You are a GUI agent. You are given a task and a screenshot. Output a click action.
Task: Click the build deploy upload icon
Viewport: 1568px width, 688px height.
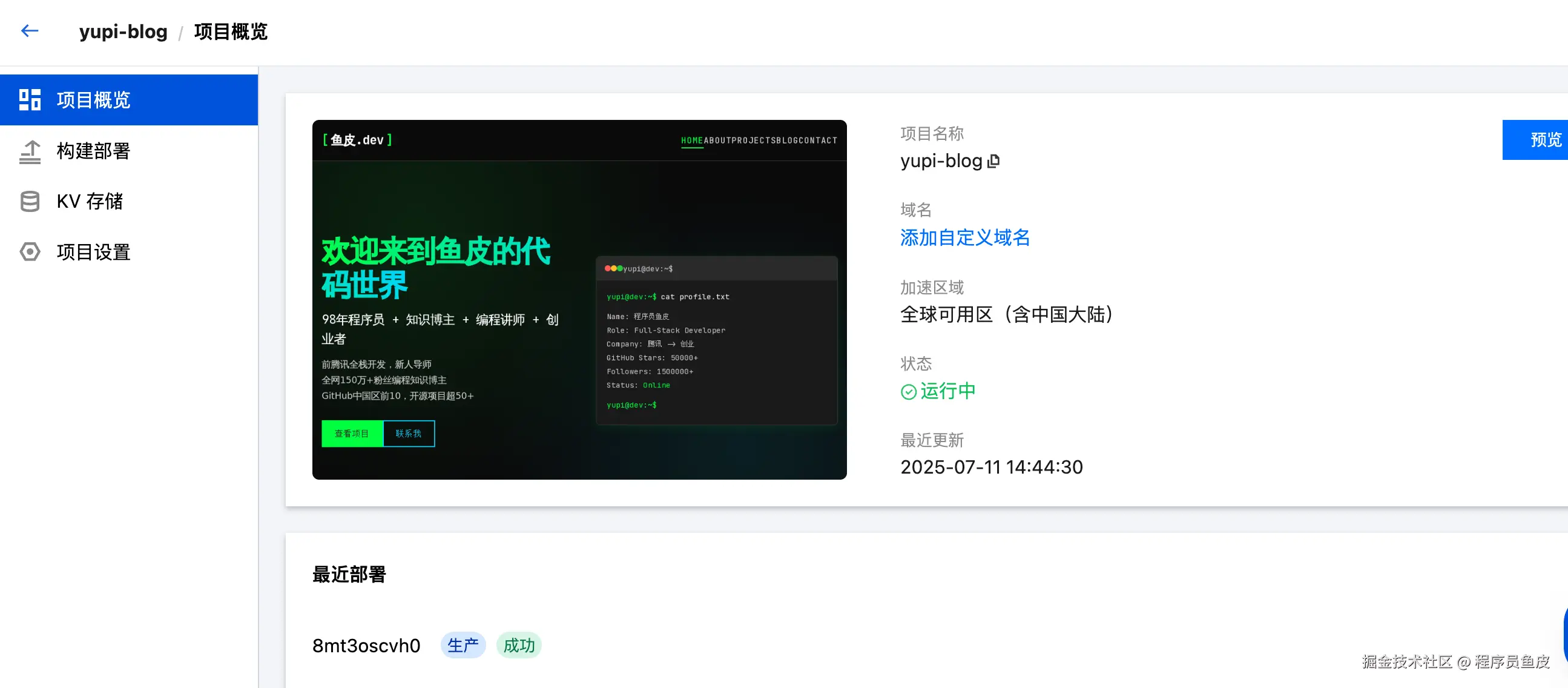click(x=30, y=151)
